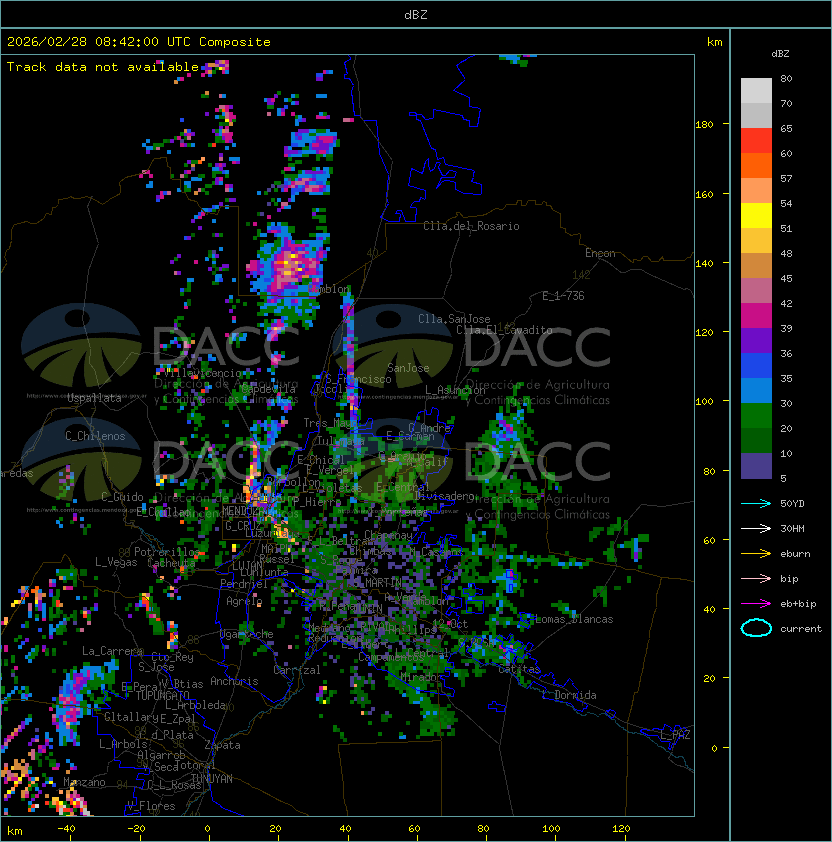The width and height of the screenshot is (832, 842).
Task: Click the white 30HM arrow in legend
Action: [x=756, y=528]
